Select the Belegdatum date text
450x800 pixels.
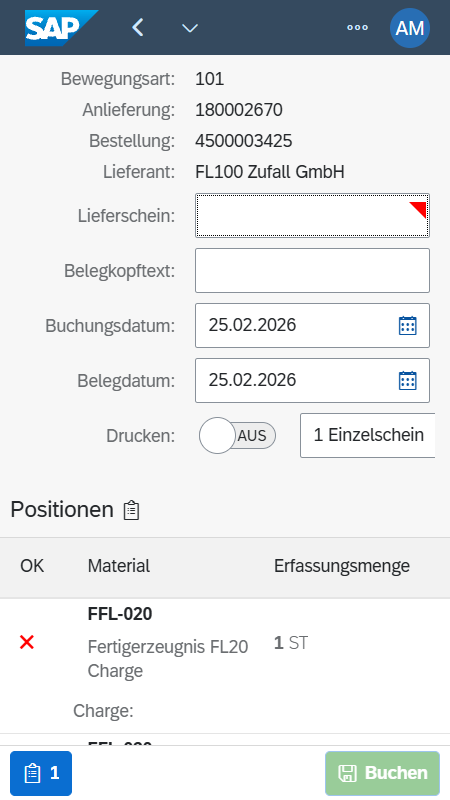point(252,380)
